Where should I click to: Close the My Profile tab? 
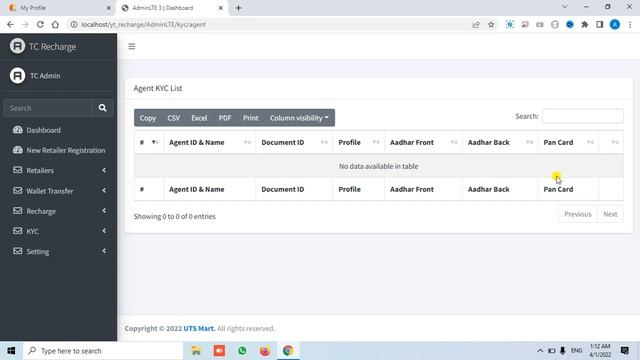(x=109, y=8)
